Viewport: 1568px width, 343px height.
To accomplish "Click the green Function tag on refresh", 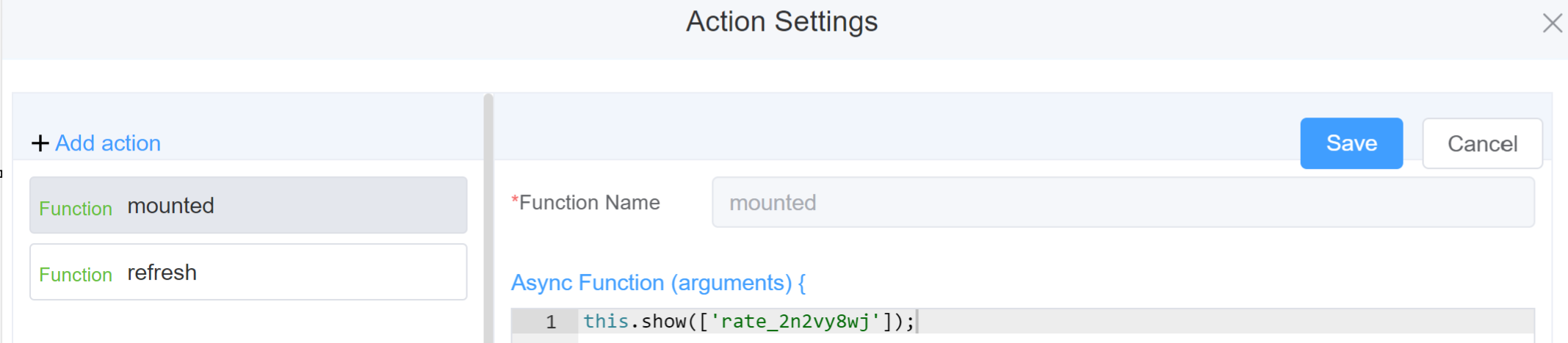I will pos(76,275).
